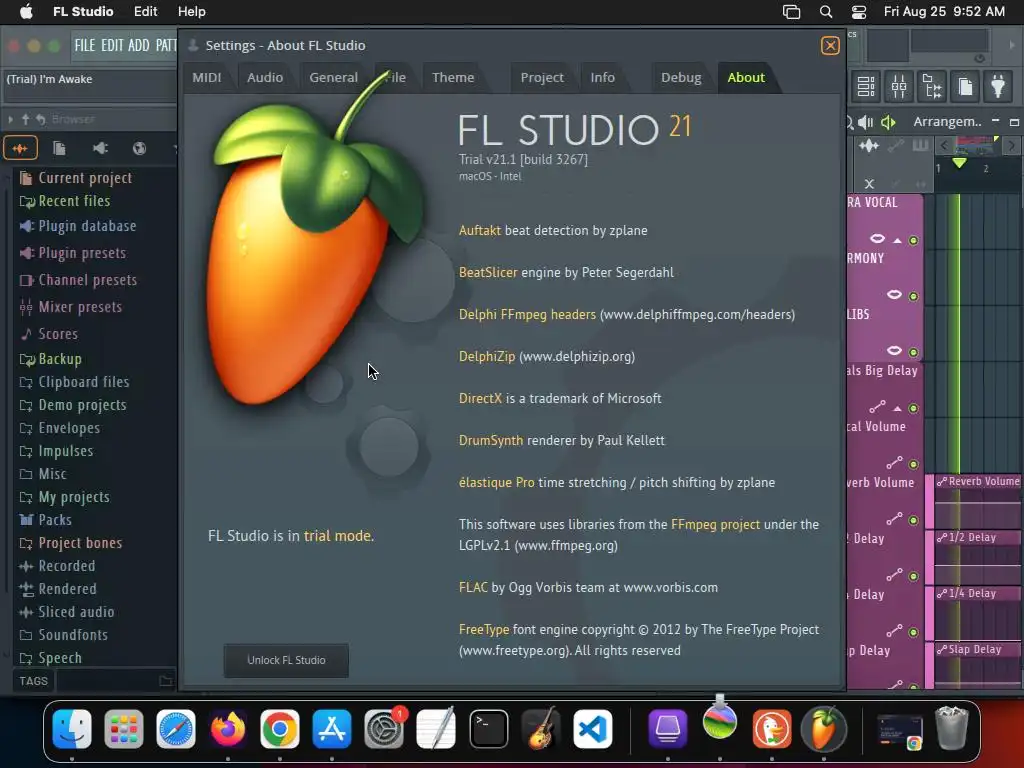Open the Plugin picker plug icon
1024x768 pixels.
pos(998,86)
